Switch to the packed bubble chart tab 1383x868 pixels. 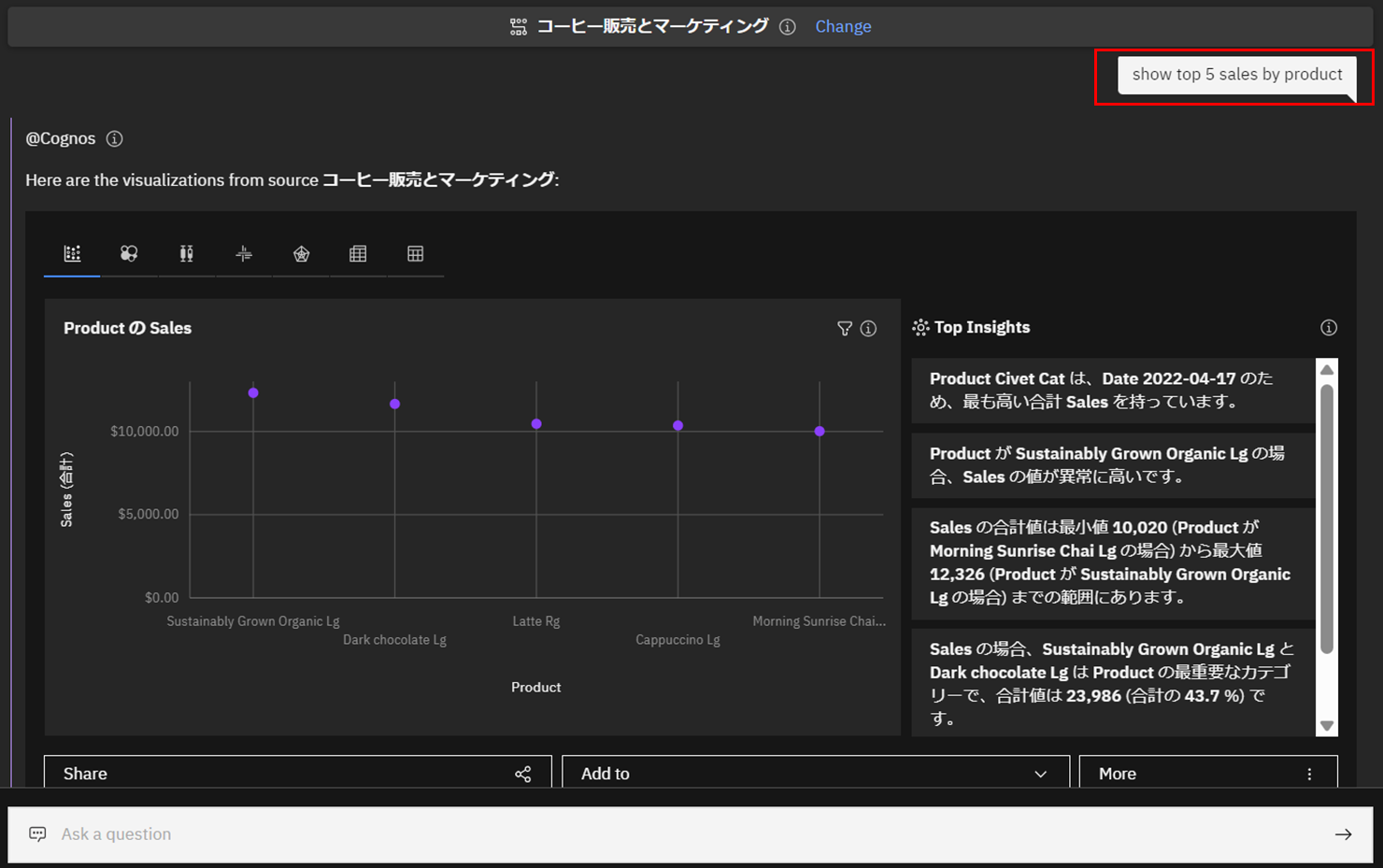point(129,253)
